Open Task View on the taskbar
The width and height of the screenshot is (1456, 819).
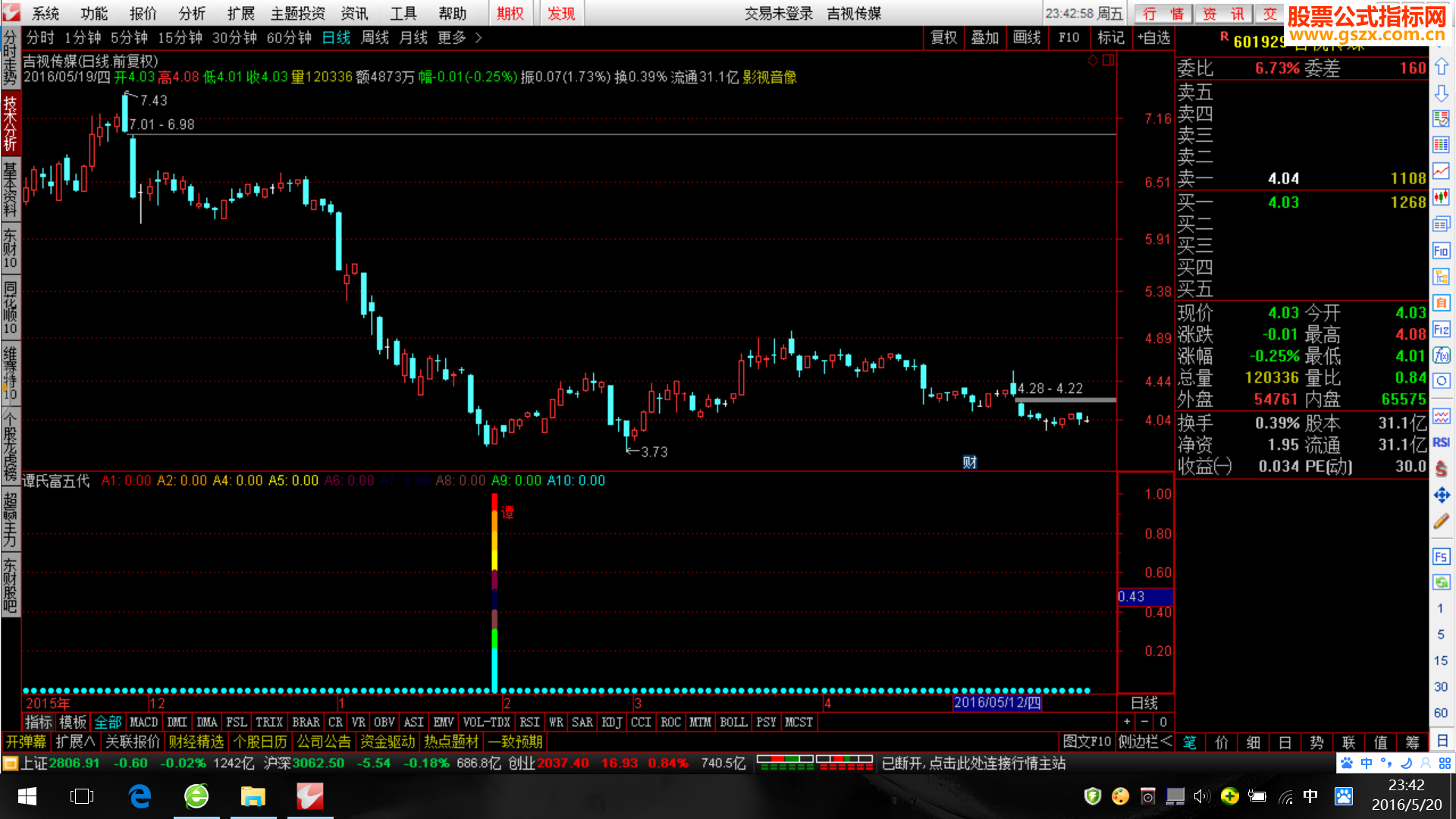pos(81,796)
